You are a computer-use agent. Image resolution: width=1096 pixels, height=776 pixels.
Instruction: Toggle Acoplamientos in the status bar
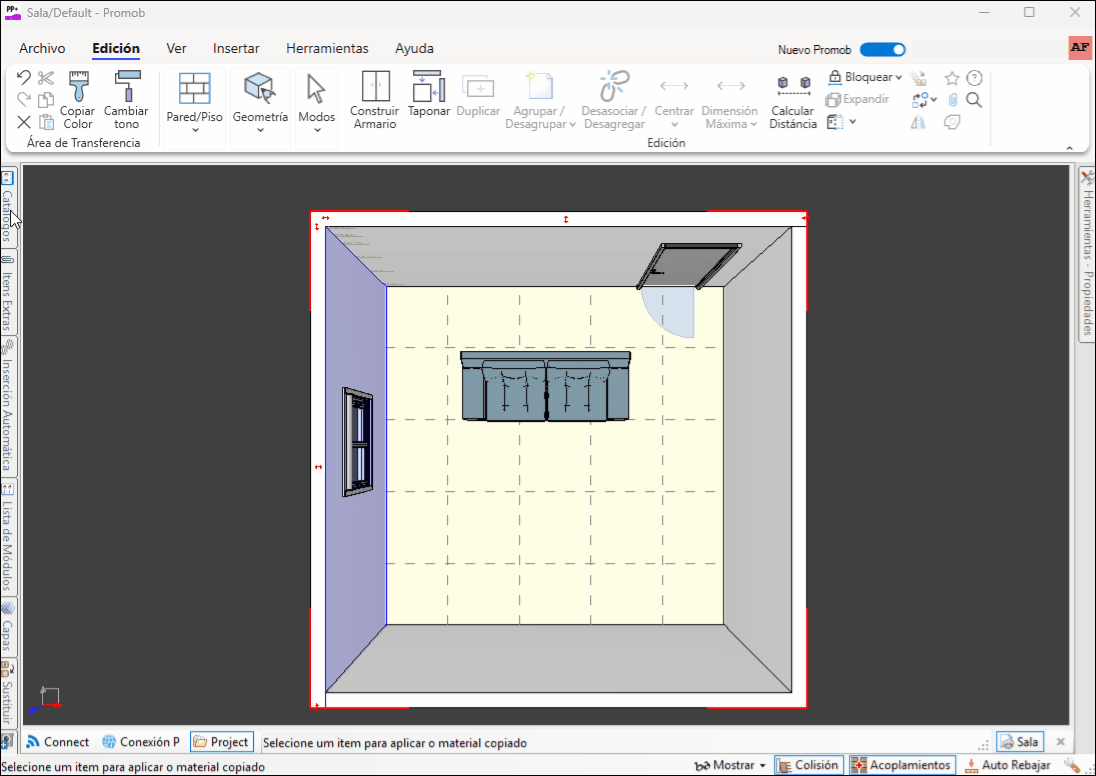pos(901,765)
